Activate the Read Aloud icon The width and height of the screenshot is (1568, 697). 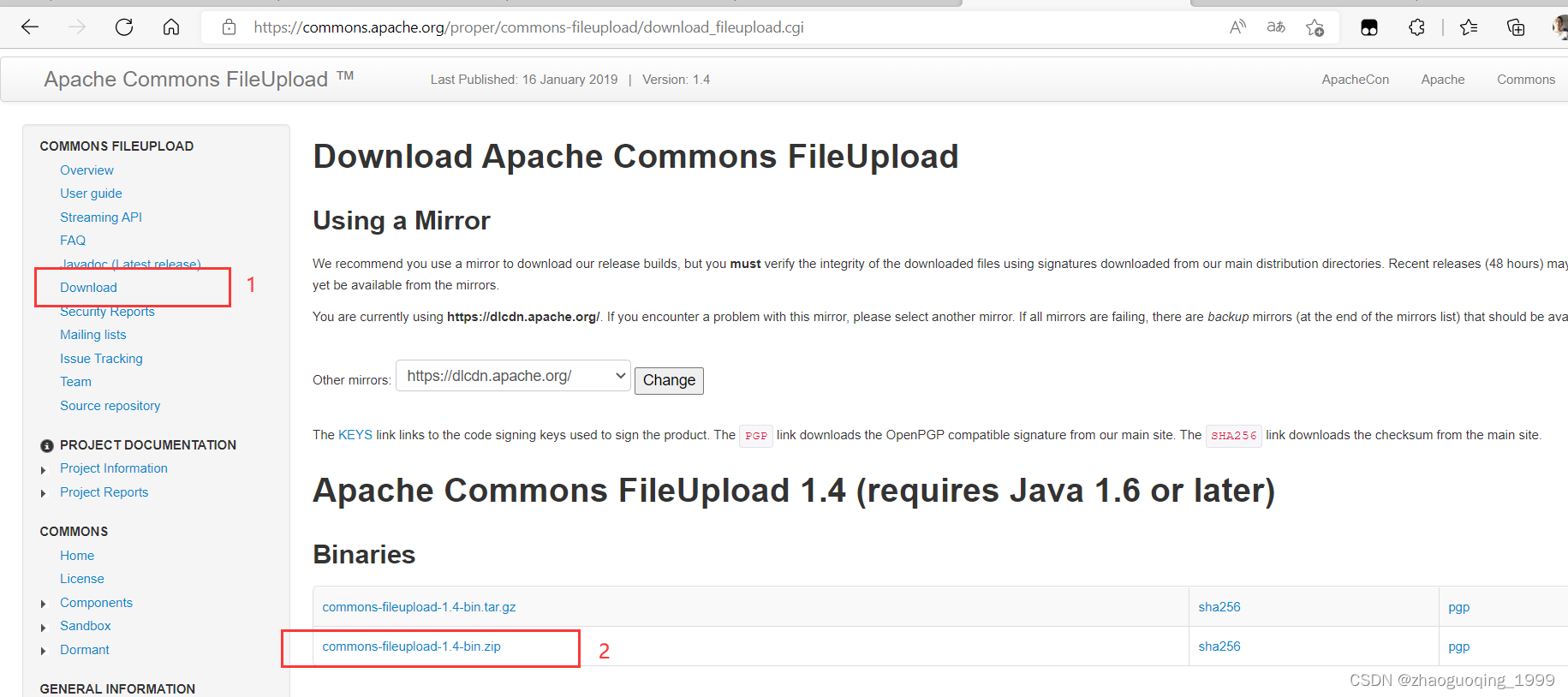[1237, 27]
